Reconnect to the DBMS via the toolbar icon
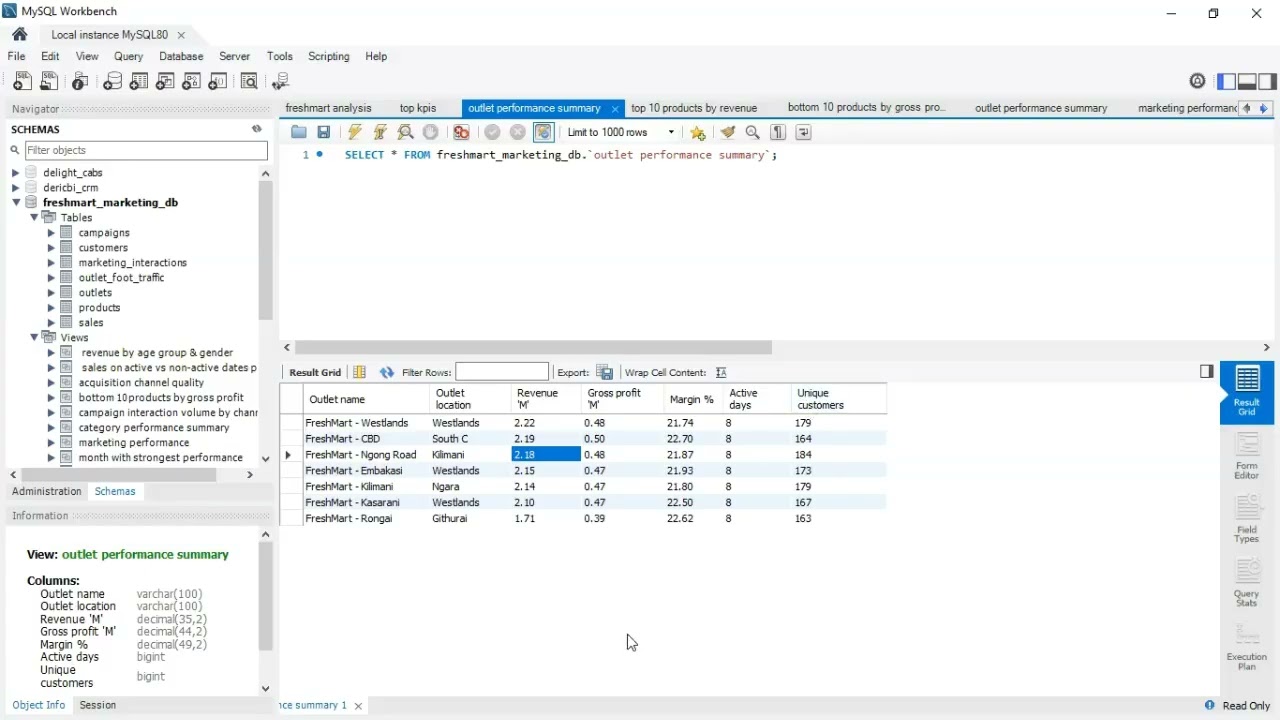This screenshot has width=1280, height=720. (x=281, y=82)
